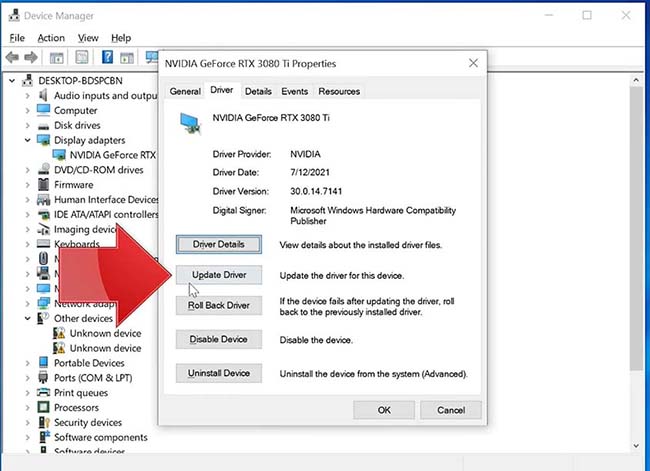Click the Audio inputs speaker icon

[43, 95]
